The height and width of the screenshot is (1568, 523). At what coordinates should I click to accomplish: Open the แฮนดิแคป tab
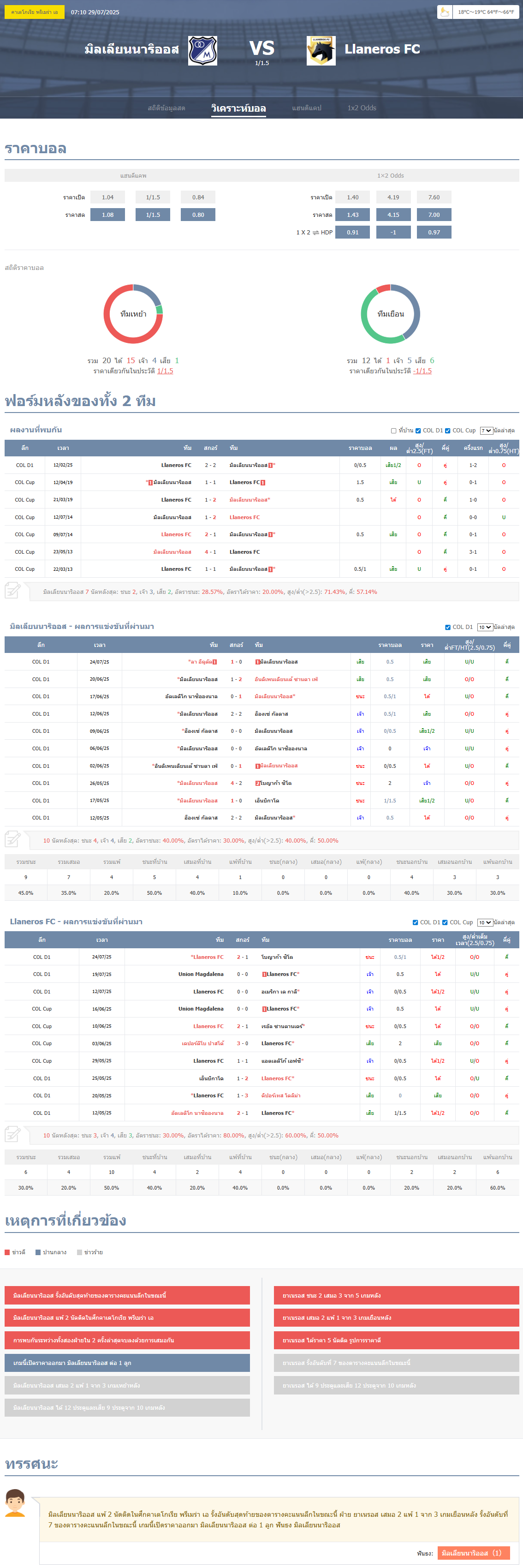point(307,108)
